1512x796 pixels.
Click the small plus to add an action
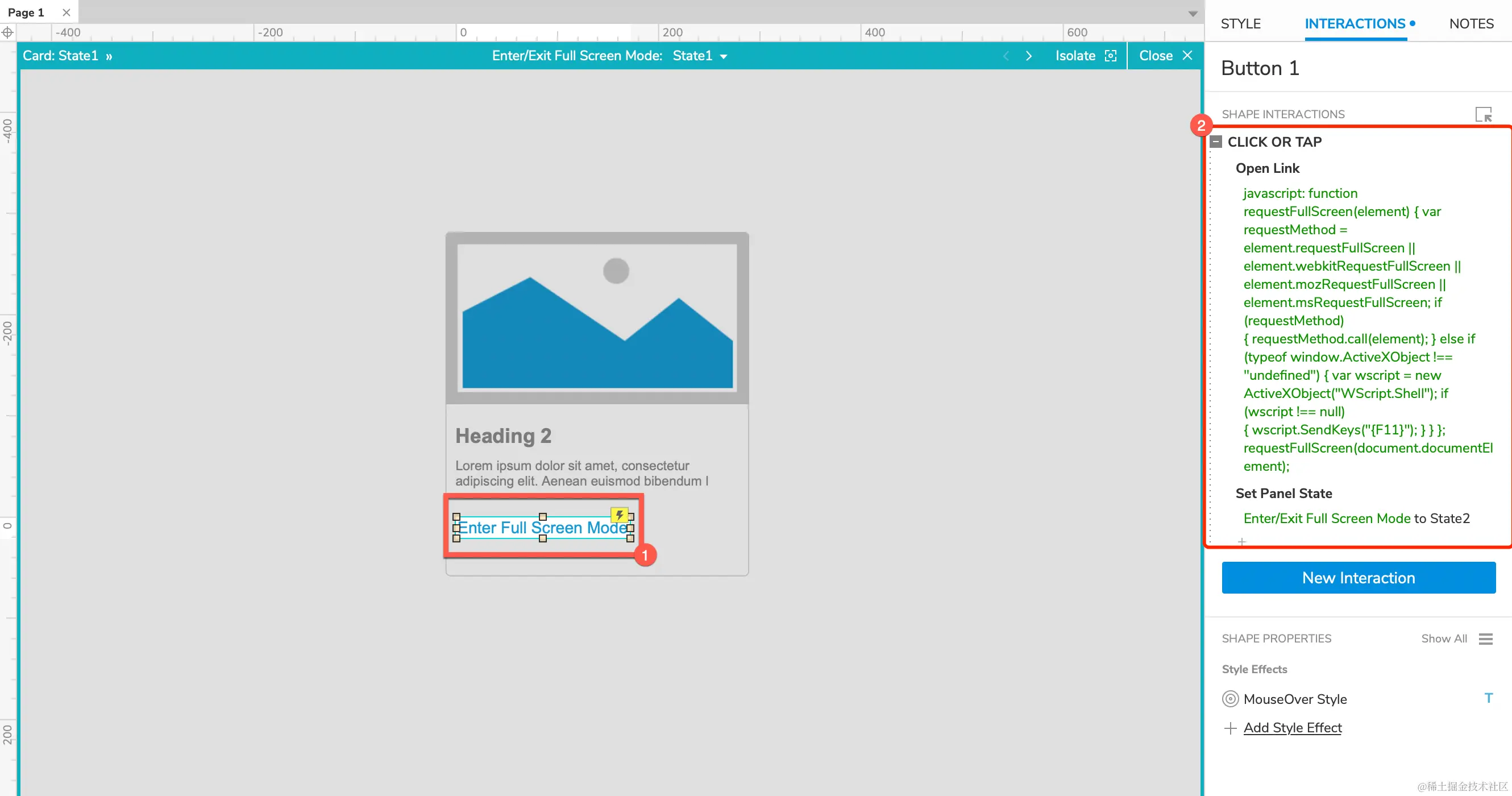click(1241, 541)
